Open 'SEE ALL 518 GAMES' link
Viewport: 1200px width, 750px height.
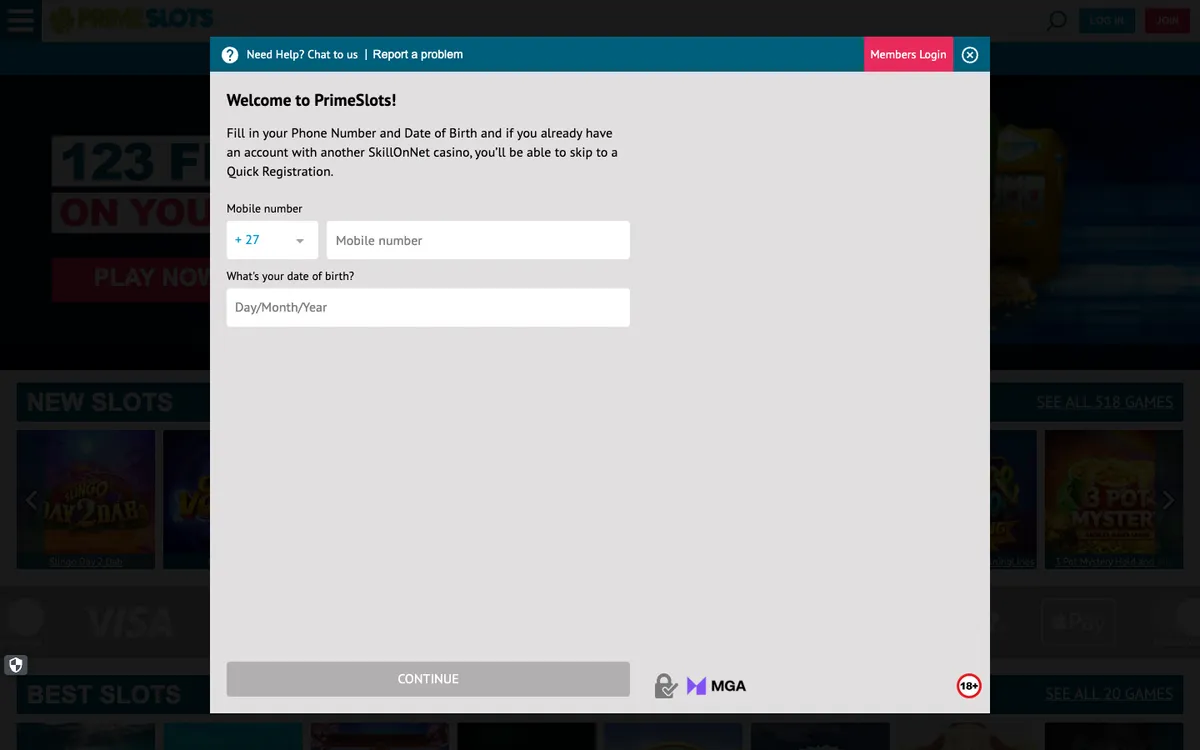tap(1104, 402)
